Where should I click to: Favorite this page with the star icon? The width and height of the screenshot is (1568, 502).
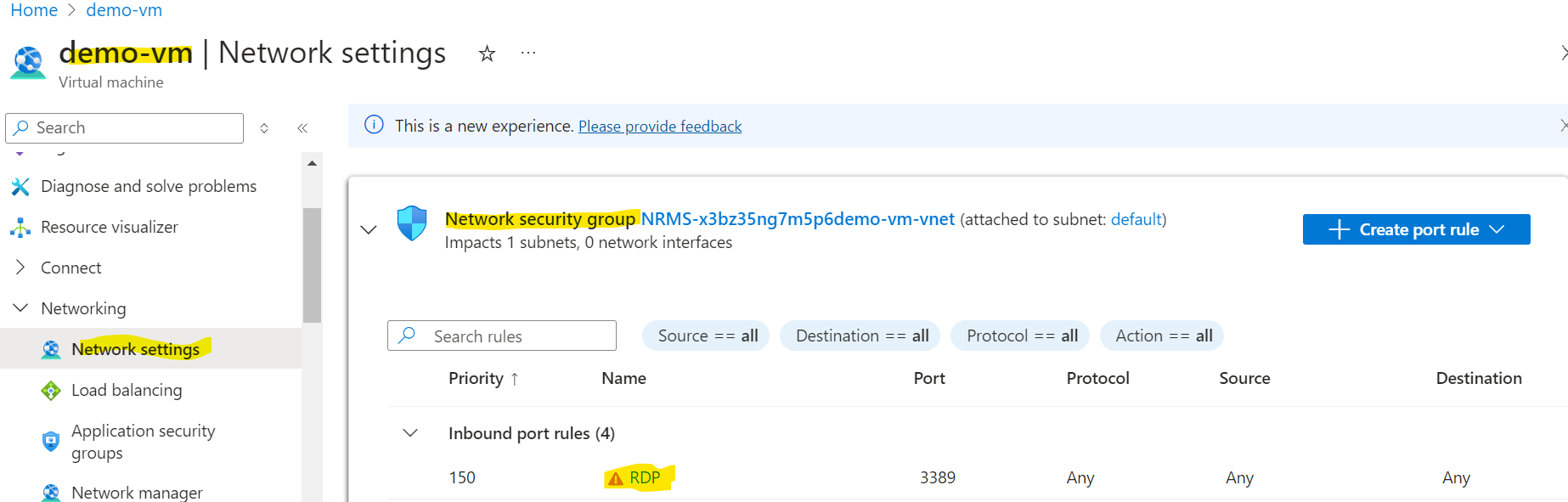(x=486, y=54)
